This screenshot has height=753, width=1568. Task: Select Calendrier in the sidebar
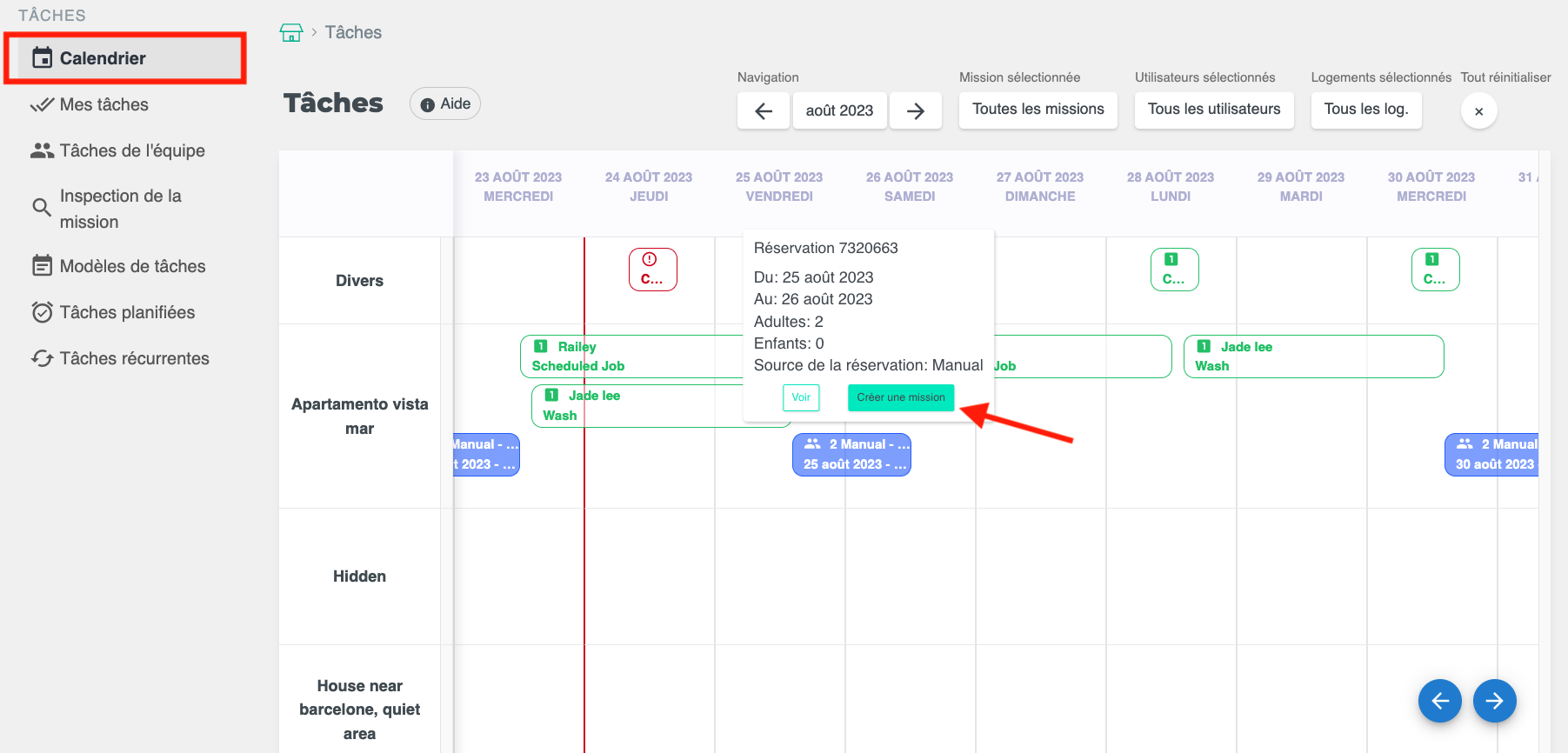pos(103,58)
